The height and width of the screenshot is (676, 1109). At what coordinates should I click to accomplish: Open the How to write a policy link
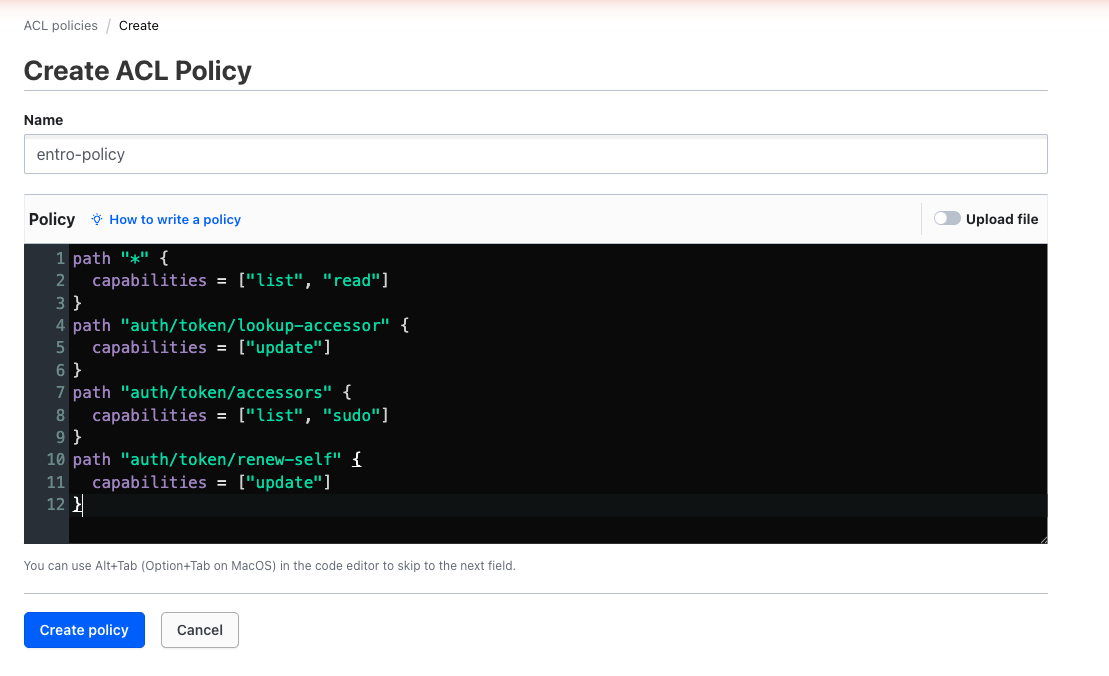175,219
